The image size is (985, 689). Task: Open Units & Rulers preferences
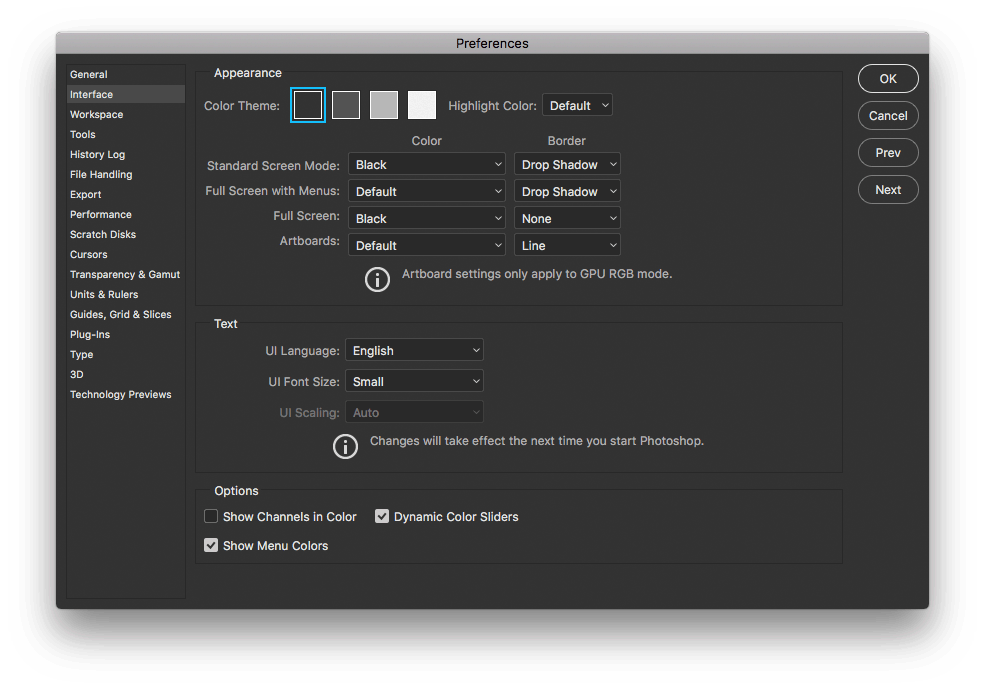pyautogui.click(x=126, y=295)
